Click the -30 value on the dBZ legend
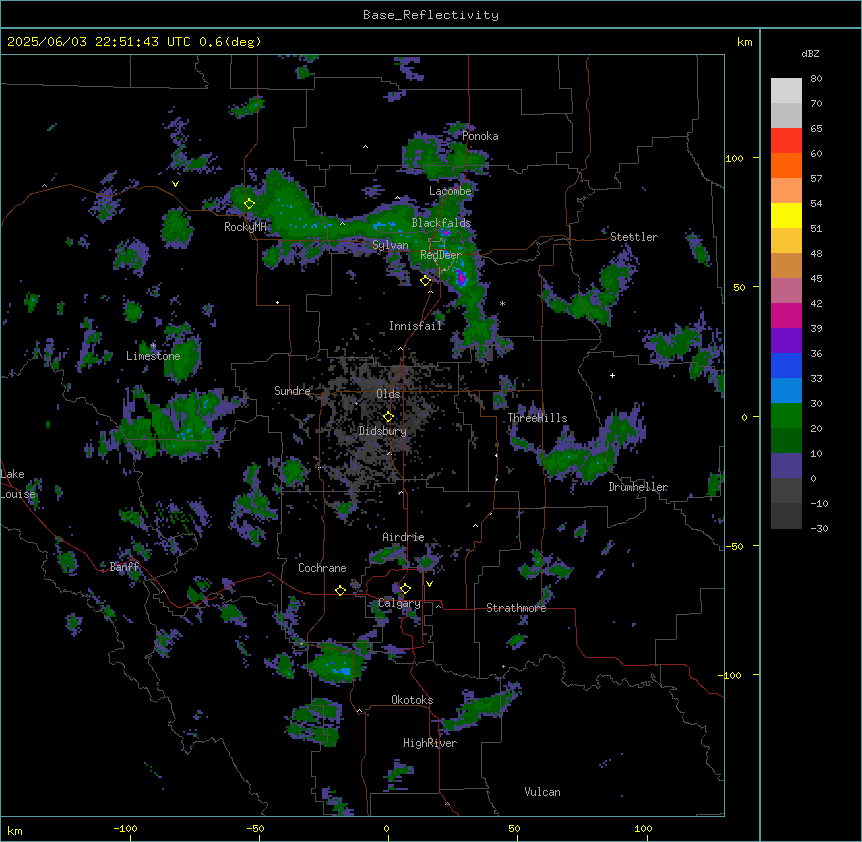862x842 pixels. [x=819, y=528]
